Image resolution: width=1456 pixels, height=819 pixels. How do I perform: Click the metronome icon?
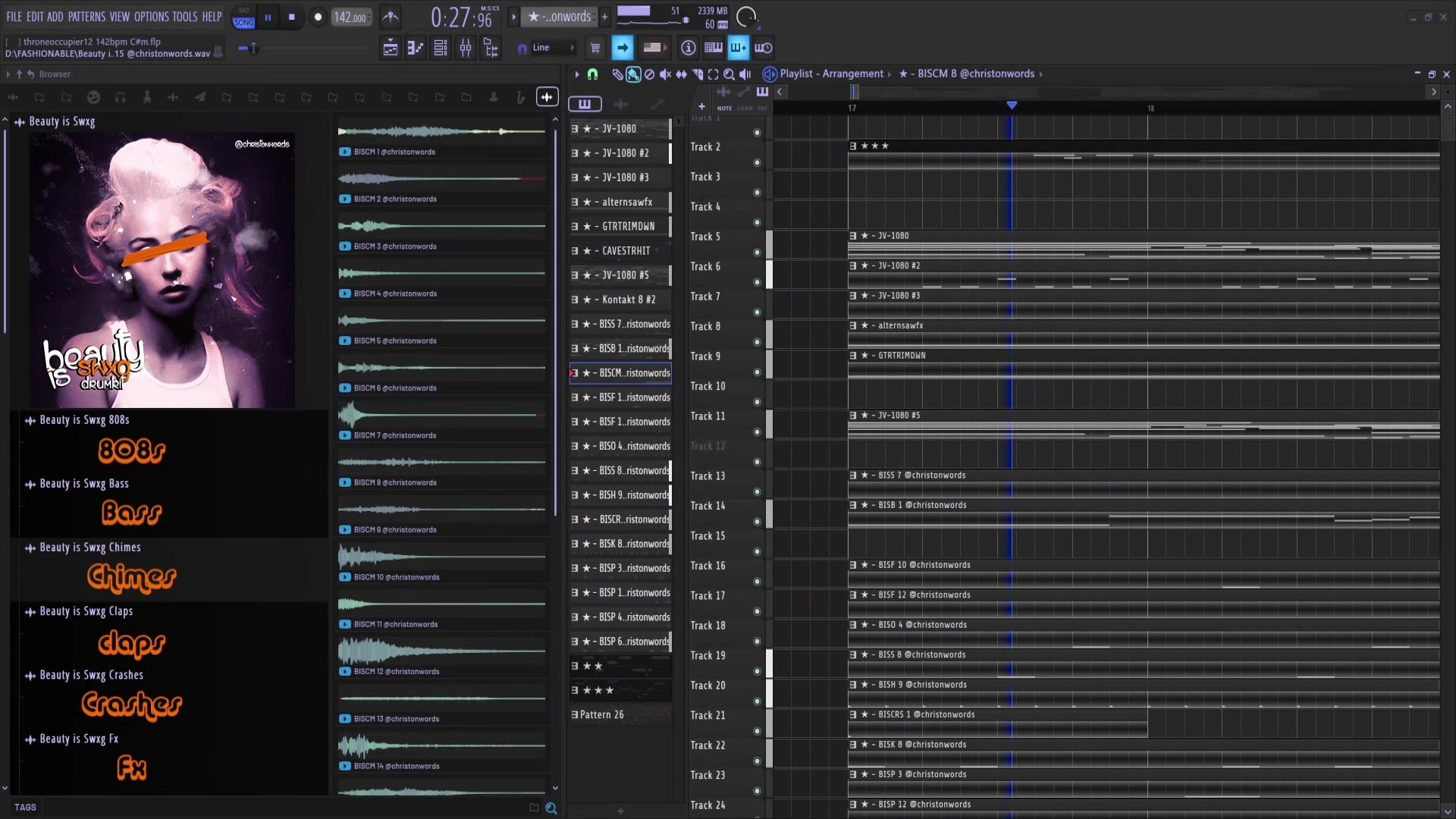[x=391, y=17]
